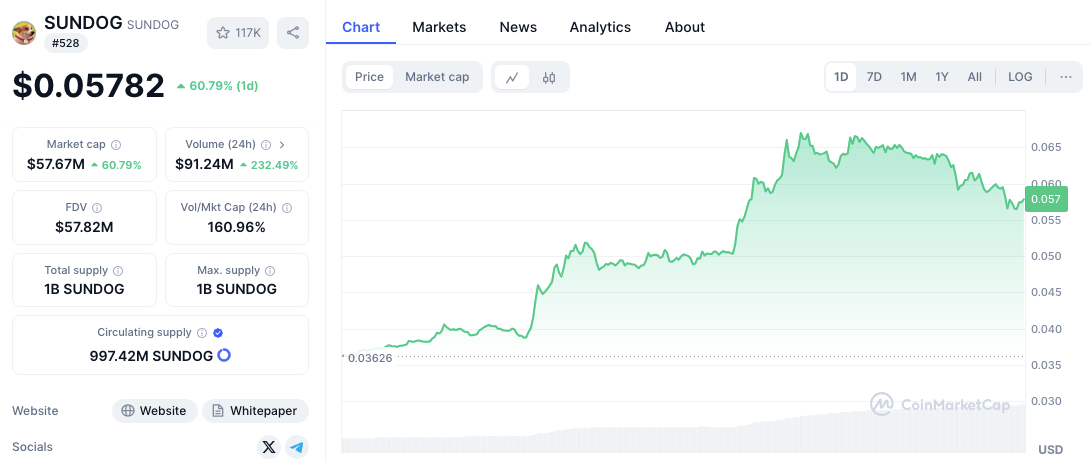Click the 160.96% Vol/Mkt Cap value
This screenshot has width=1091, height=462.
237,227
